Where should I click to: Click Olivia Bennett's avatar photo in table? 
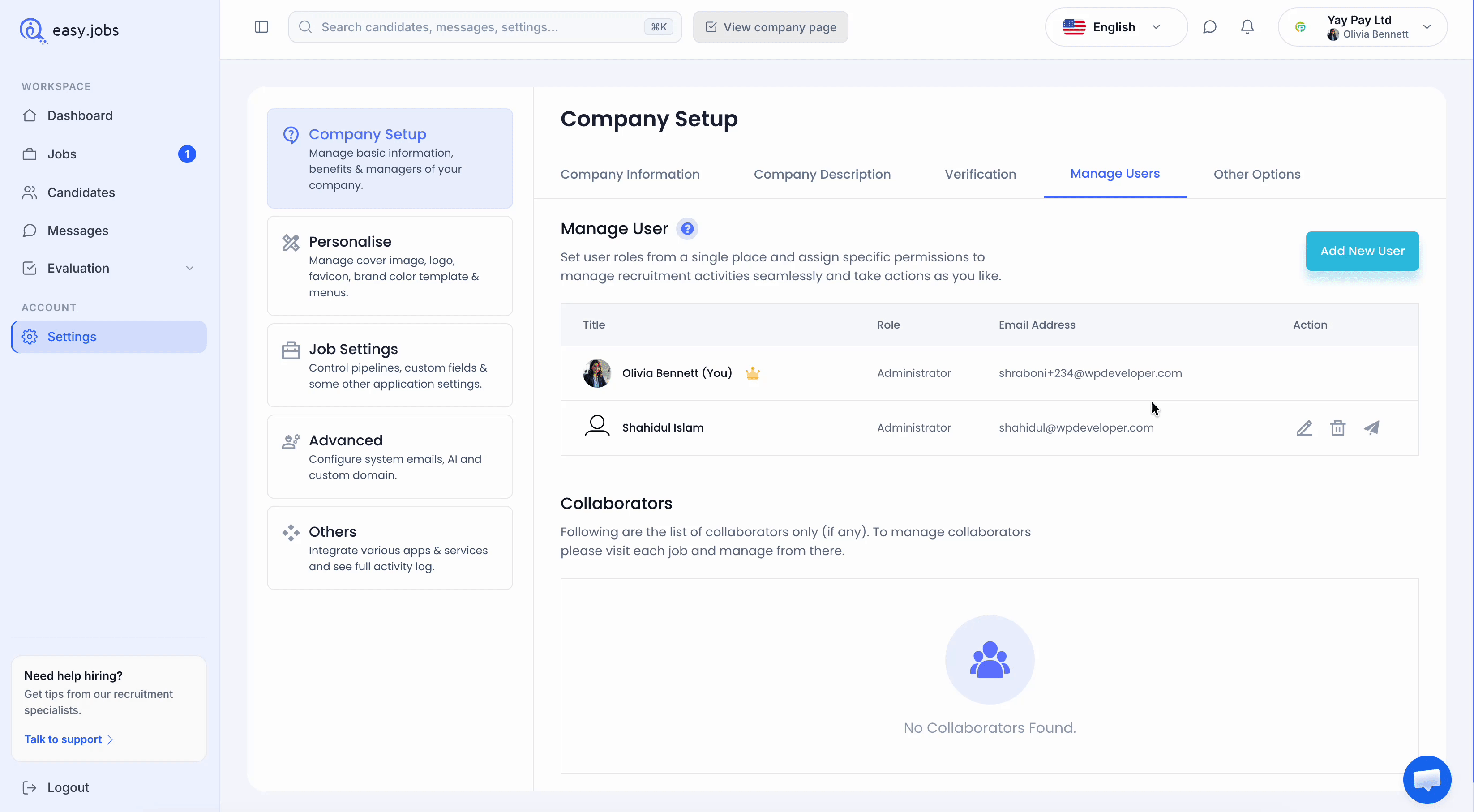coord(597,373)
